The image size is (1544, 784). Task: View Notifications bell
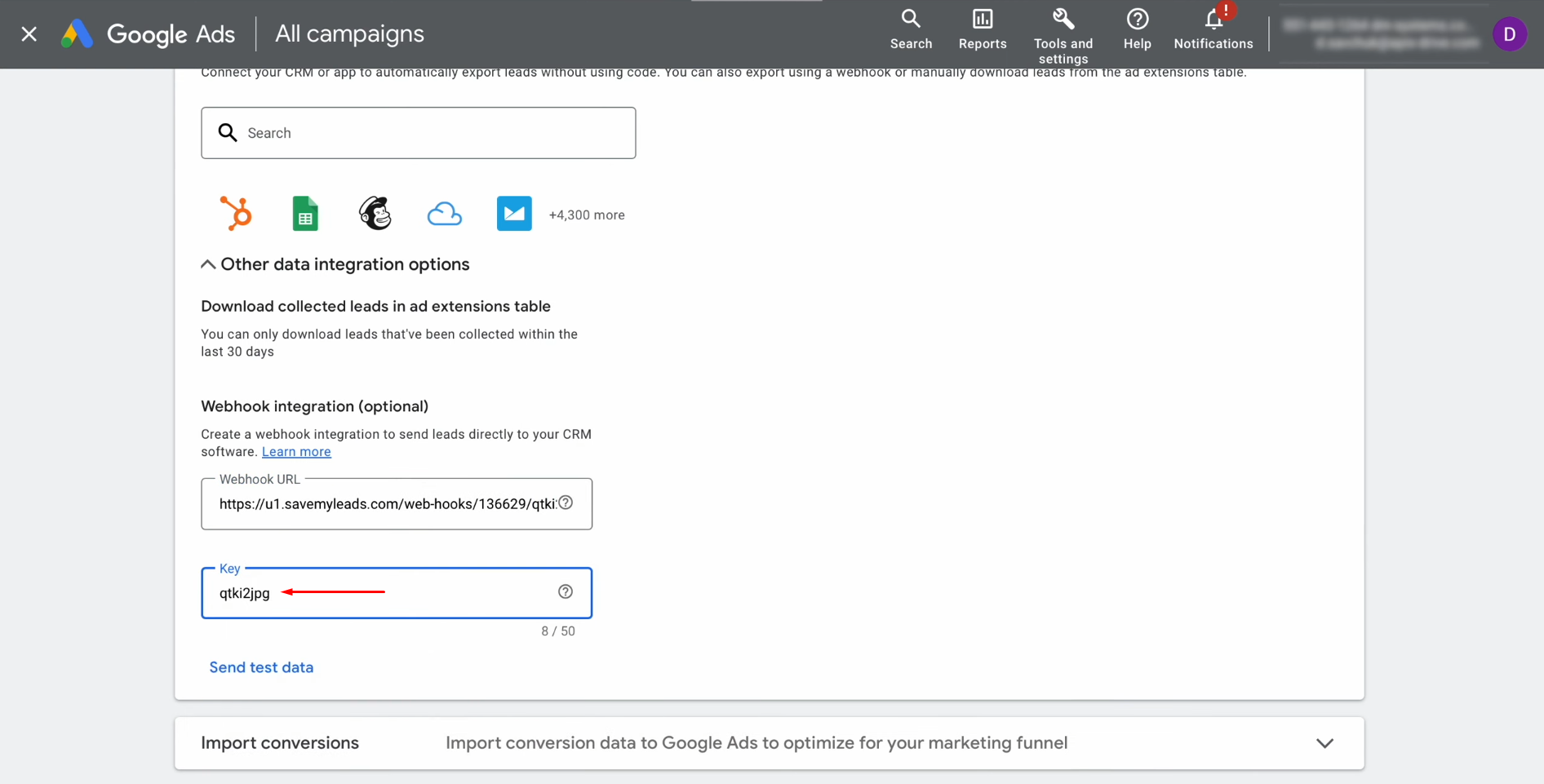tap(1213, 30)
